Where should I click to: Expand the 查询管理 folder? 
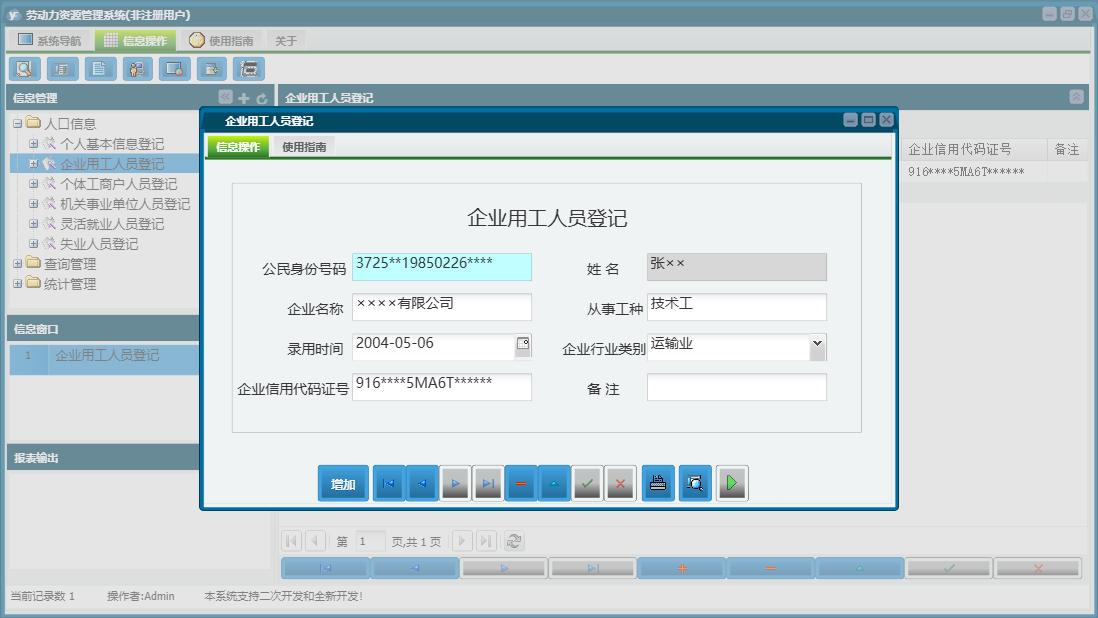coord(18,264)
